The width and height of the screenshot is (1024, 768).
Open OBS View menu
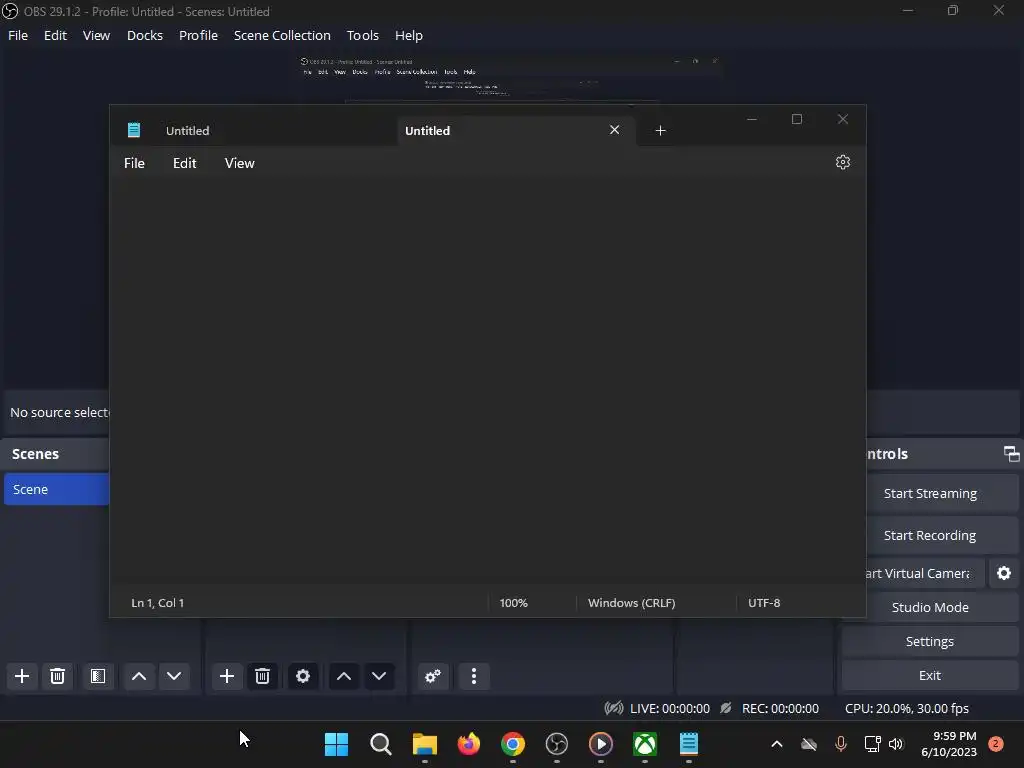pos(96,35)
